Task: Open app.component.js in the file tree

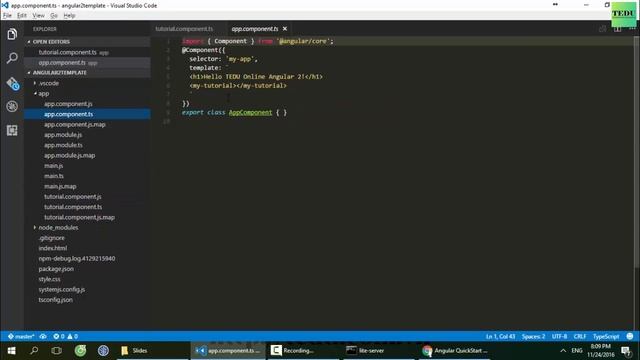Action: [68, 104]
